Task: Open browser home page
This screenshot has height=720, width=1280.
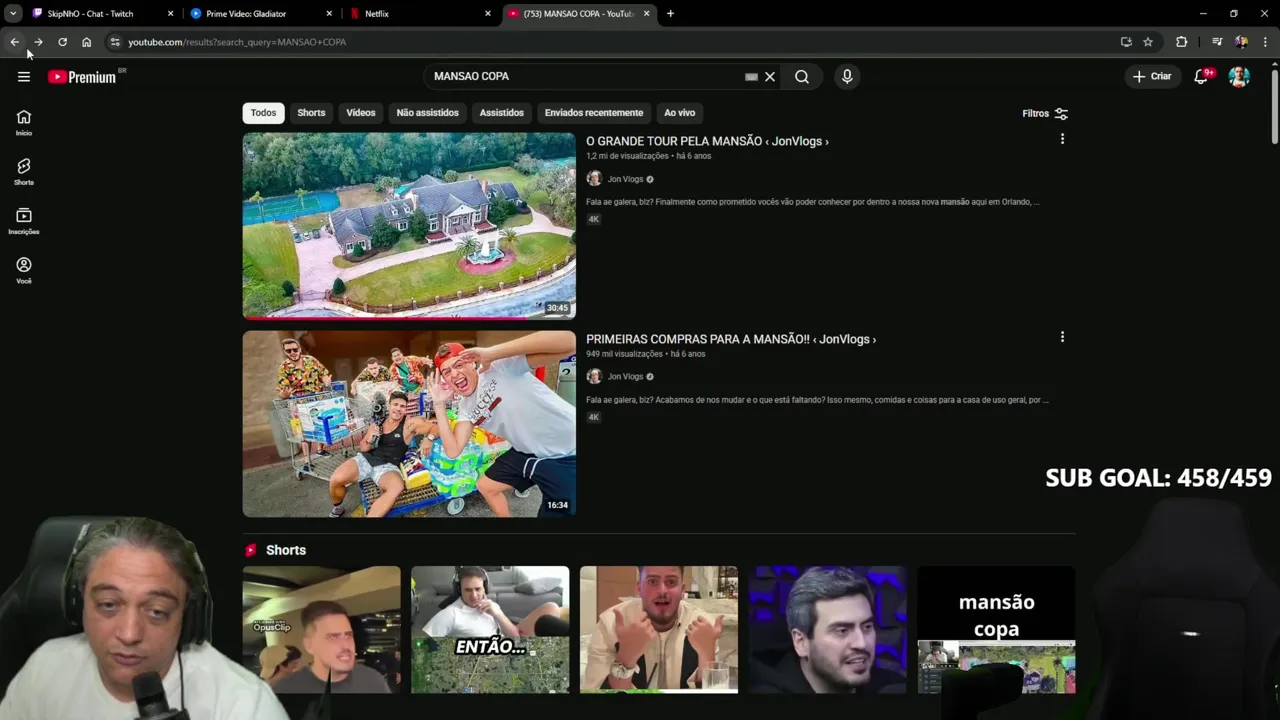Action: point(86,42)
